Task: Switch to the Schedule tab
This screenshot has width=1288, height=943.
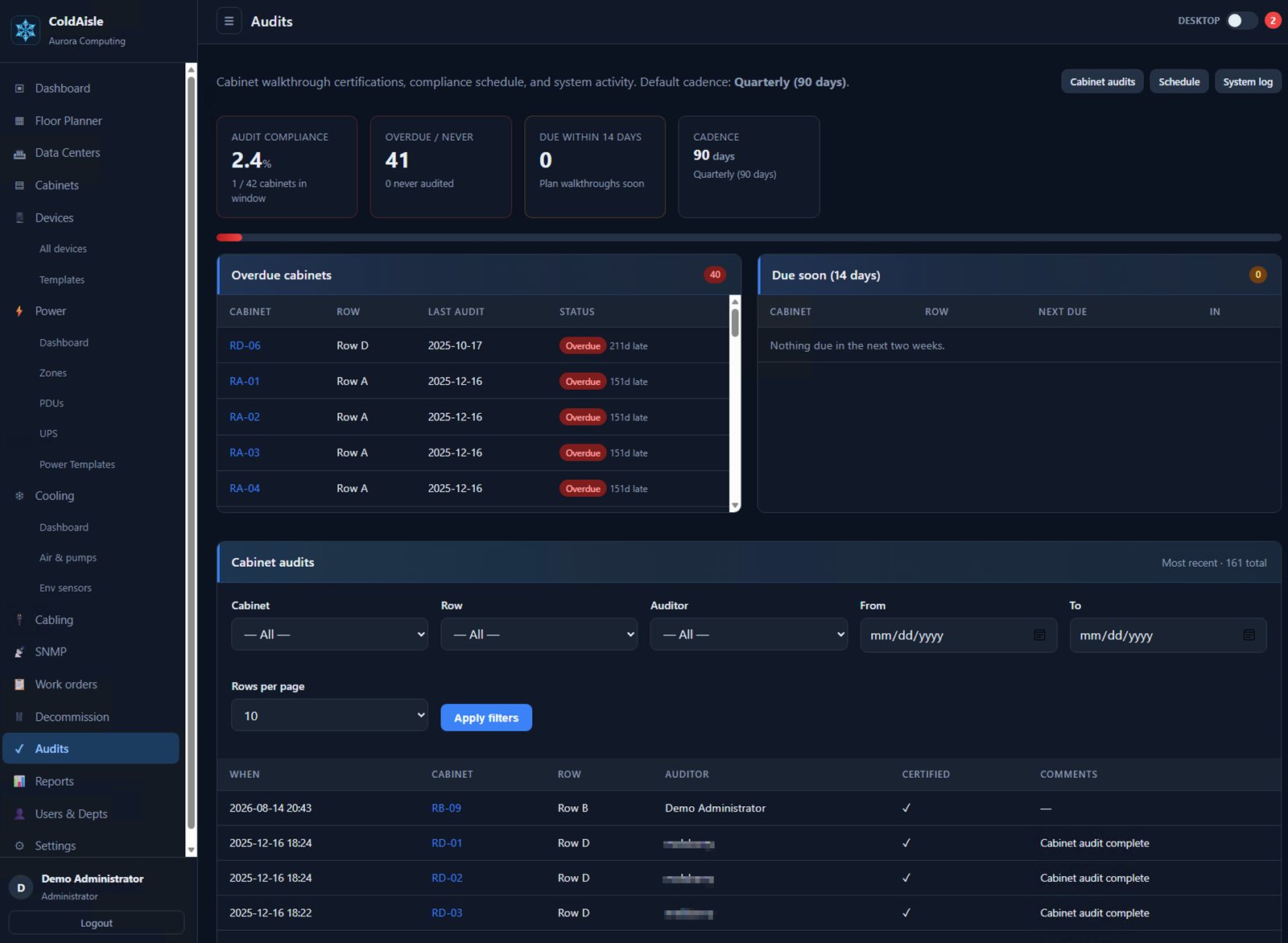Action: (x=1179, y=81)
